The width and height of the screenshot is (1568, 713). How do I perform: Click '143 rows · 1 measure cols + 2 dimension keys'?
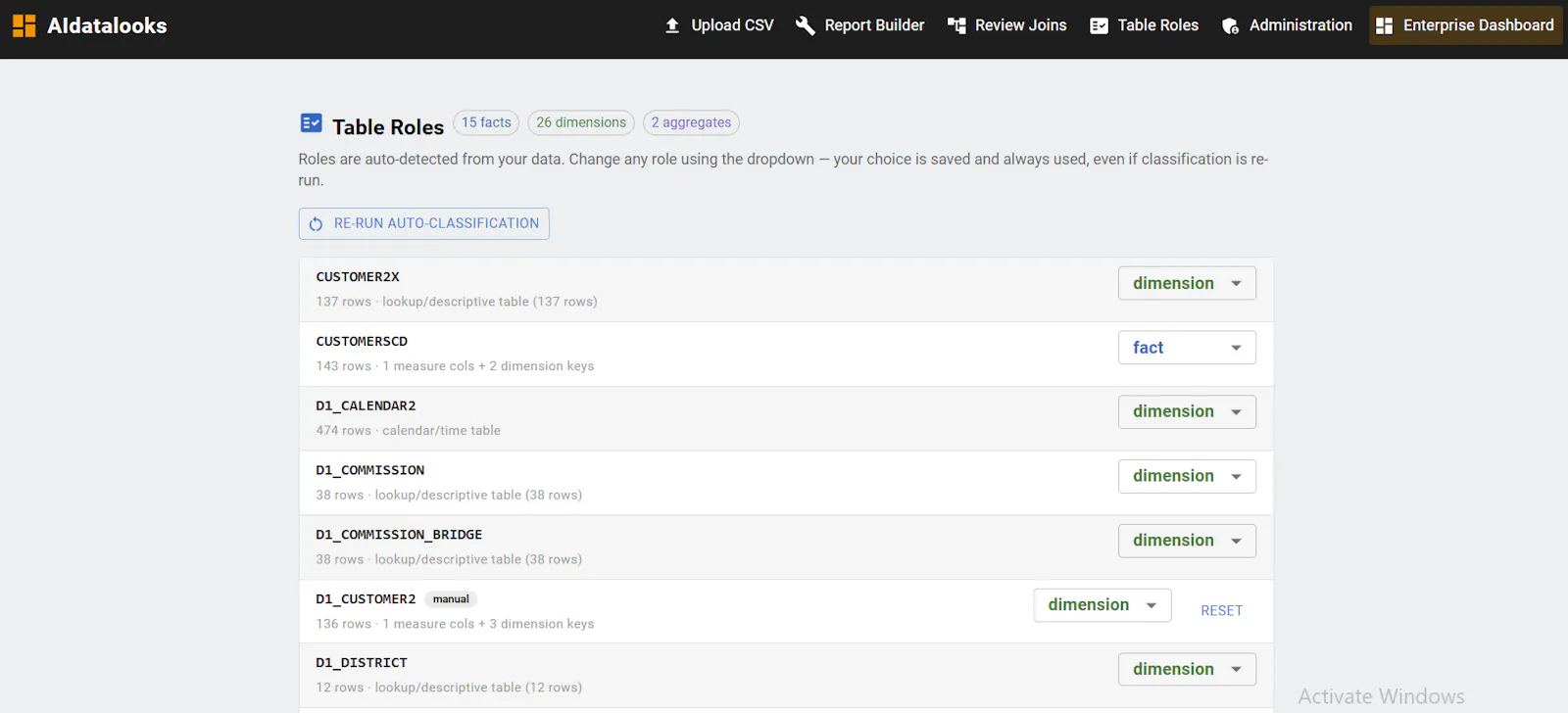point(455,366)
